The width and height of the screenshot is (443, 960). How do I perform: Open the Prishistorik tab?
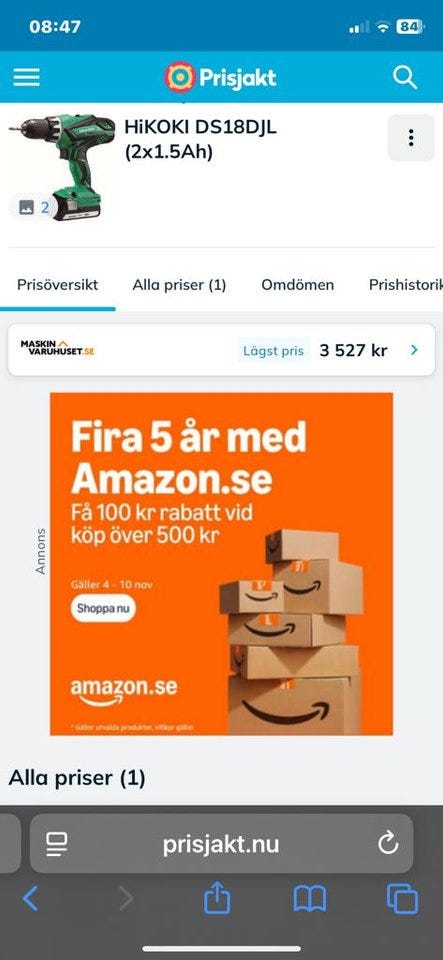click(406, 285)
